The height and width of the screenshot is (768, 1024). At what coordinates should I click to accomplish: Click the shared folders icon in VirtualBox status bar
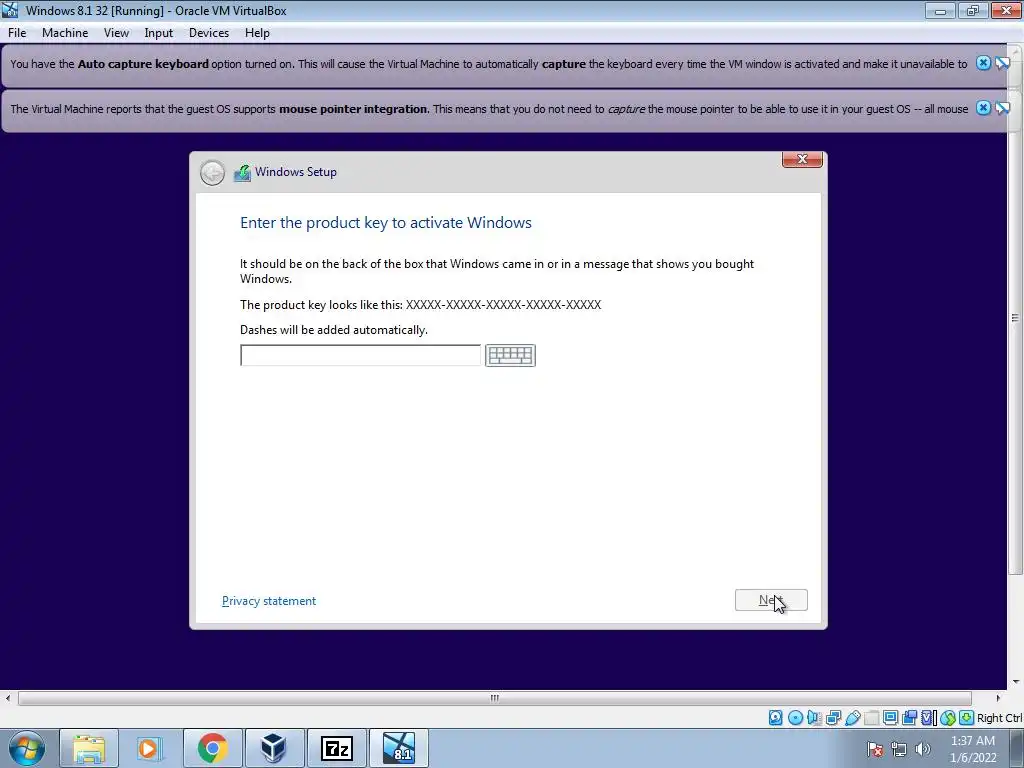pyautogui.click(x=871, y=718)
